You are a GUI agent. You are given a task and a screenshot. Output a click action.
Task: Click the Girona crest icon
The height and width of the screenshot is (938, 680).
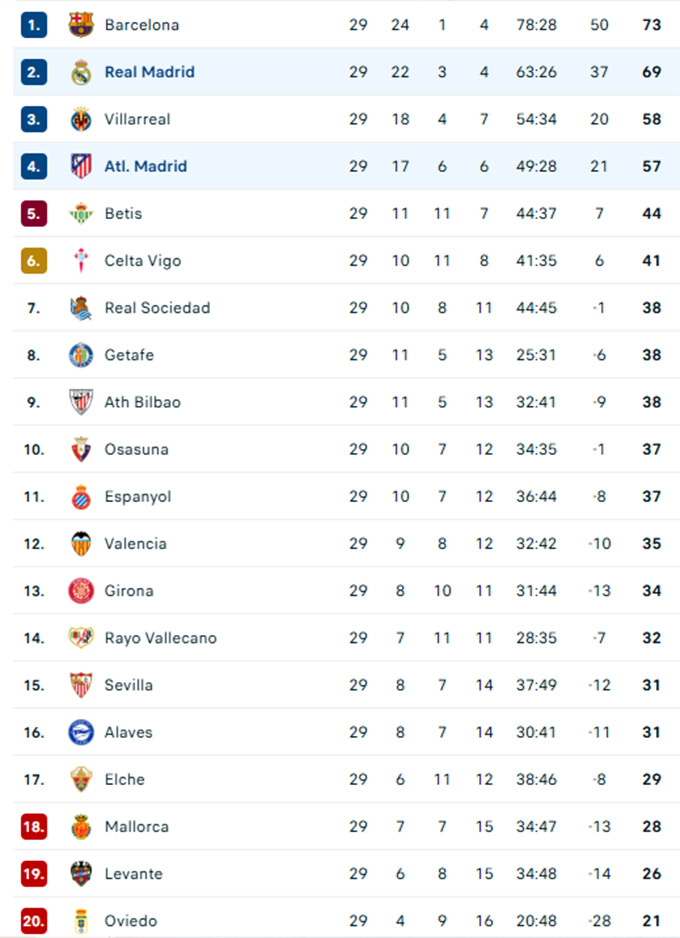pyautogui.click(x=81, y=590)
